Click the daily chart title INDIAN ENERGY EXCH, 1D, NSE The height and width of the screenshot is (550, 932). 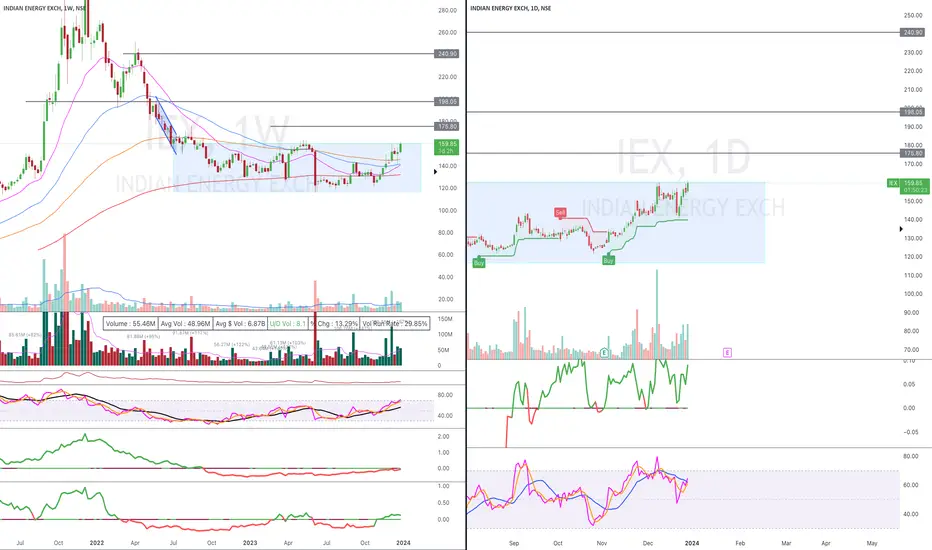pos(511,8)
